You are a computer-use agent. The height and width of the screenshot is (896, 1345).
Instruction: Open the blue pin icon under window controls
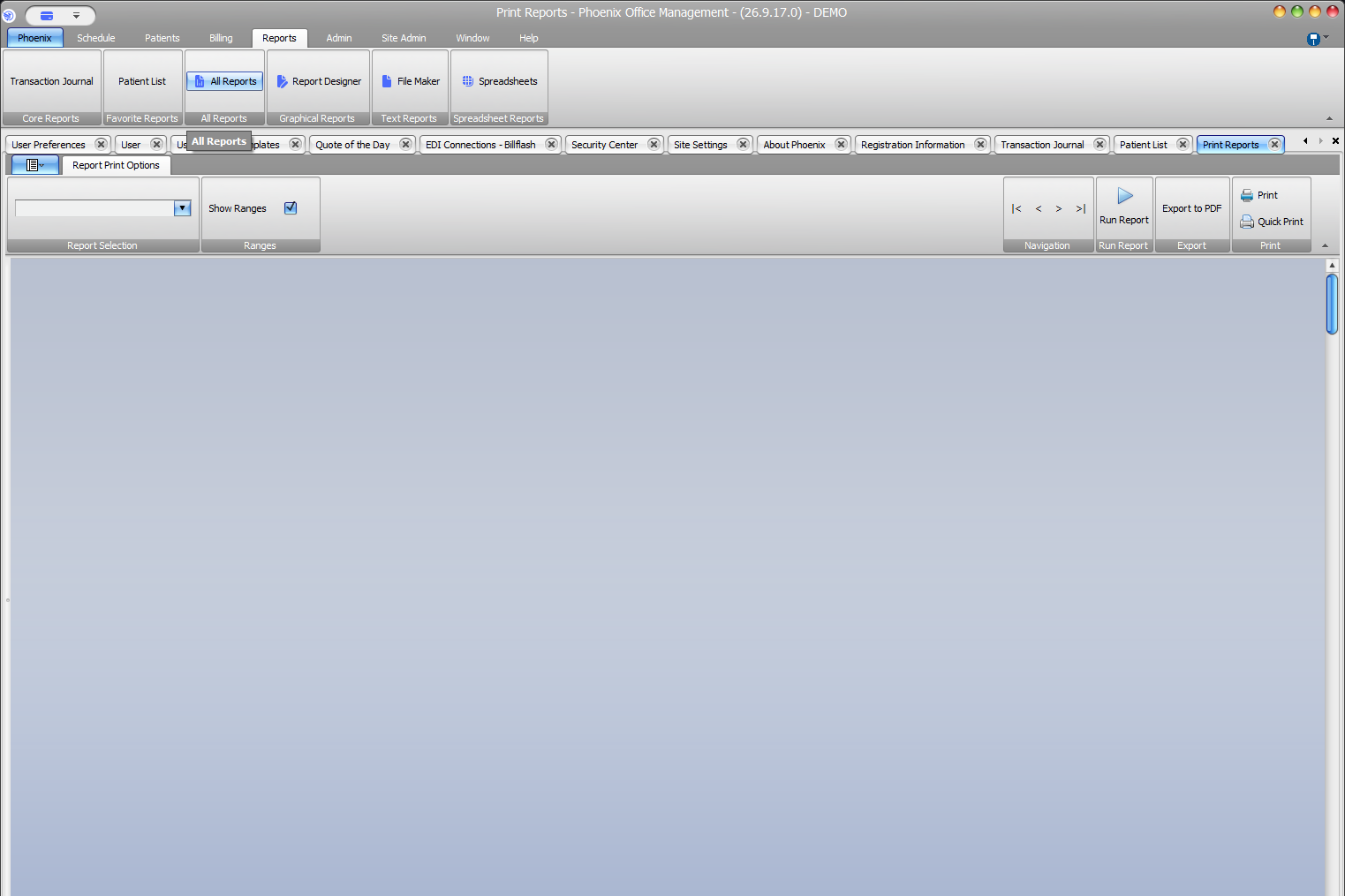[1313, 39]
